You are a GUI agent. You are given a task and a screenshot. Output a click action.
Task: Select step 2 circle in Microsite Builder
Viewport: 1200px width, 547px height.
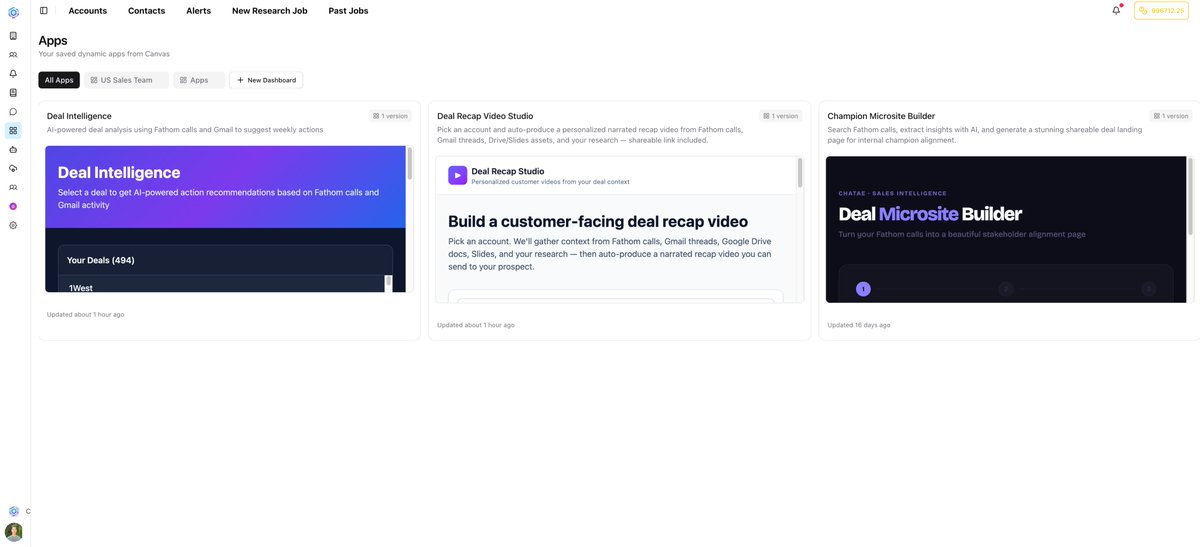(1006, 289)
